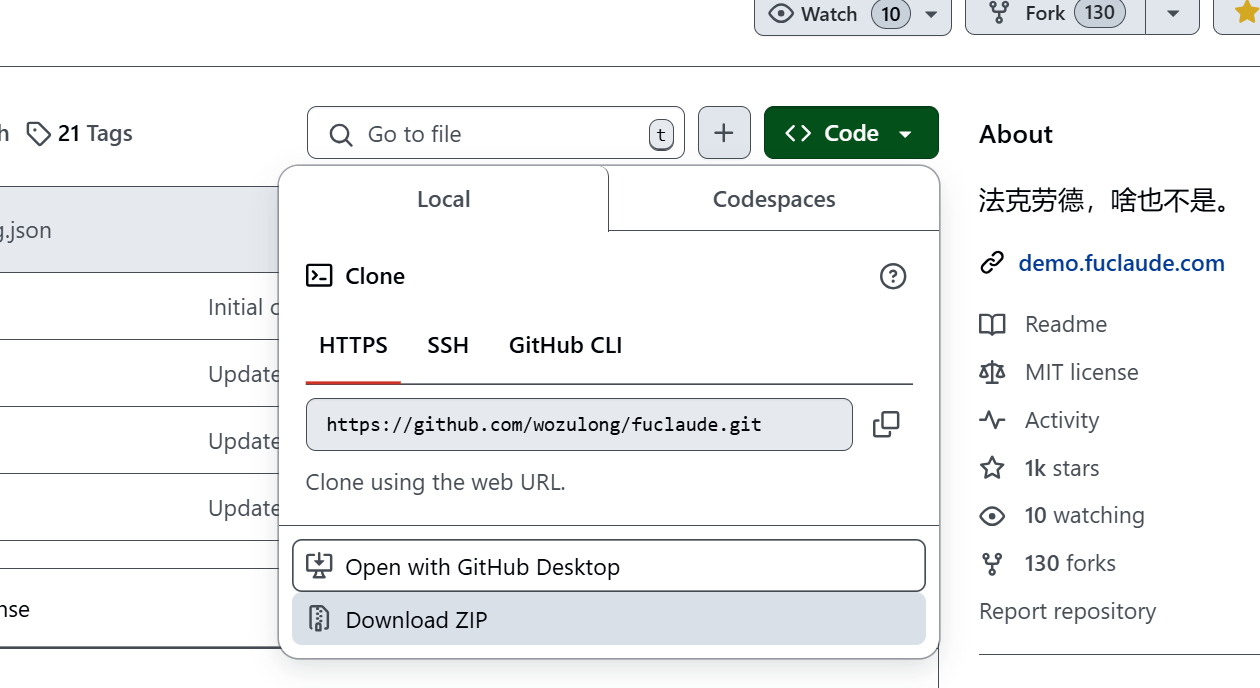Image resolution: width=1260 pixels, height=688 pixels.
Task: Open the Activity link
Action: coord(1062,420)
